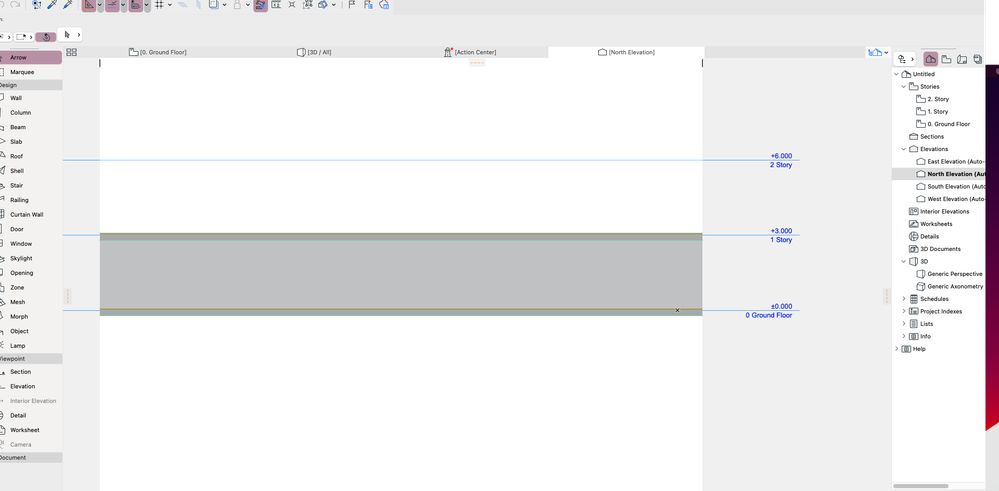999x491 pixels.
Task: Click the flag icon in the toolbar
Action: pos(352,5)
